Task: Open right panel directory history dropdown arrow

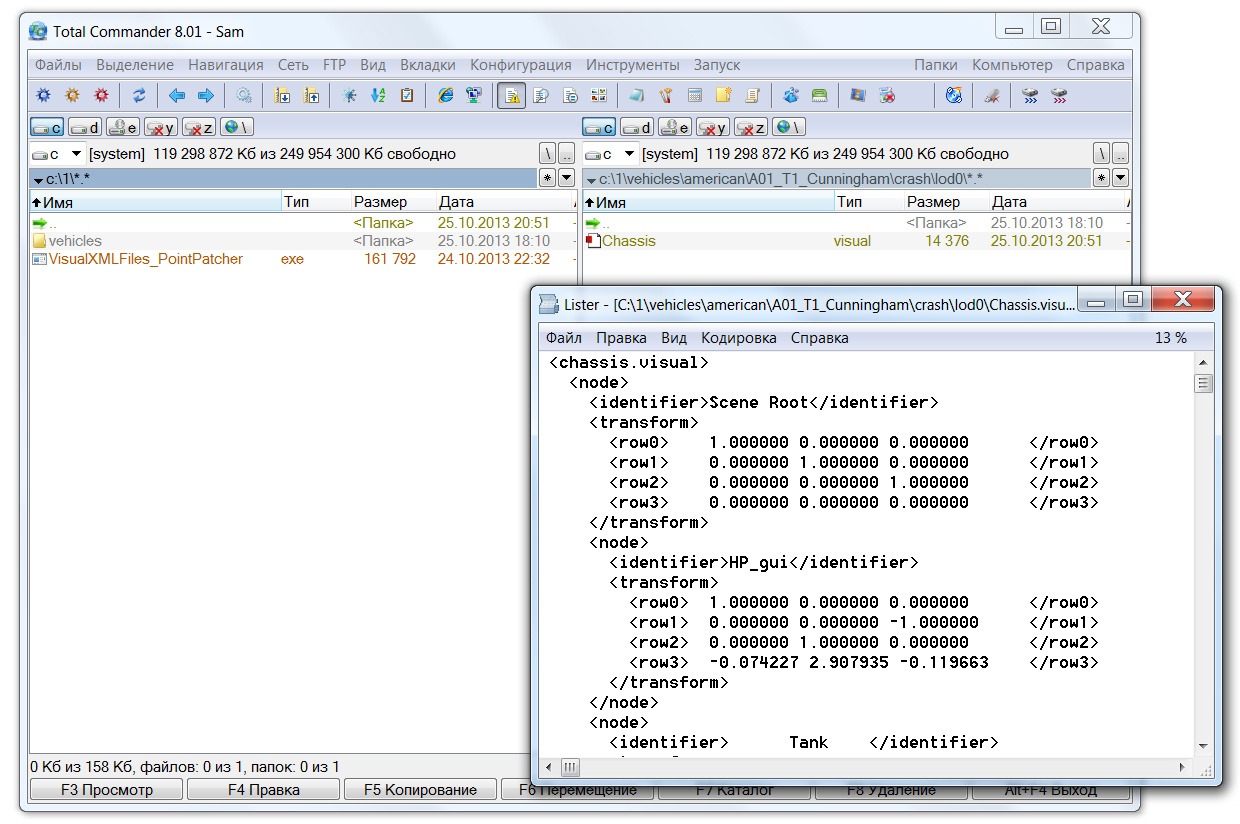Action: 1119,178
